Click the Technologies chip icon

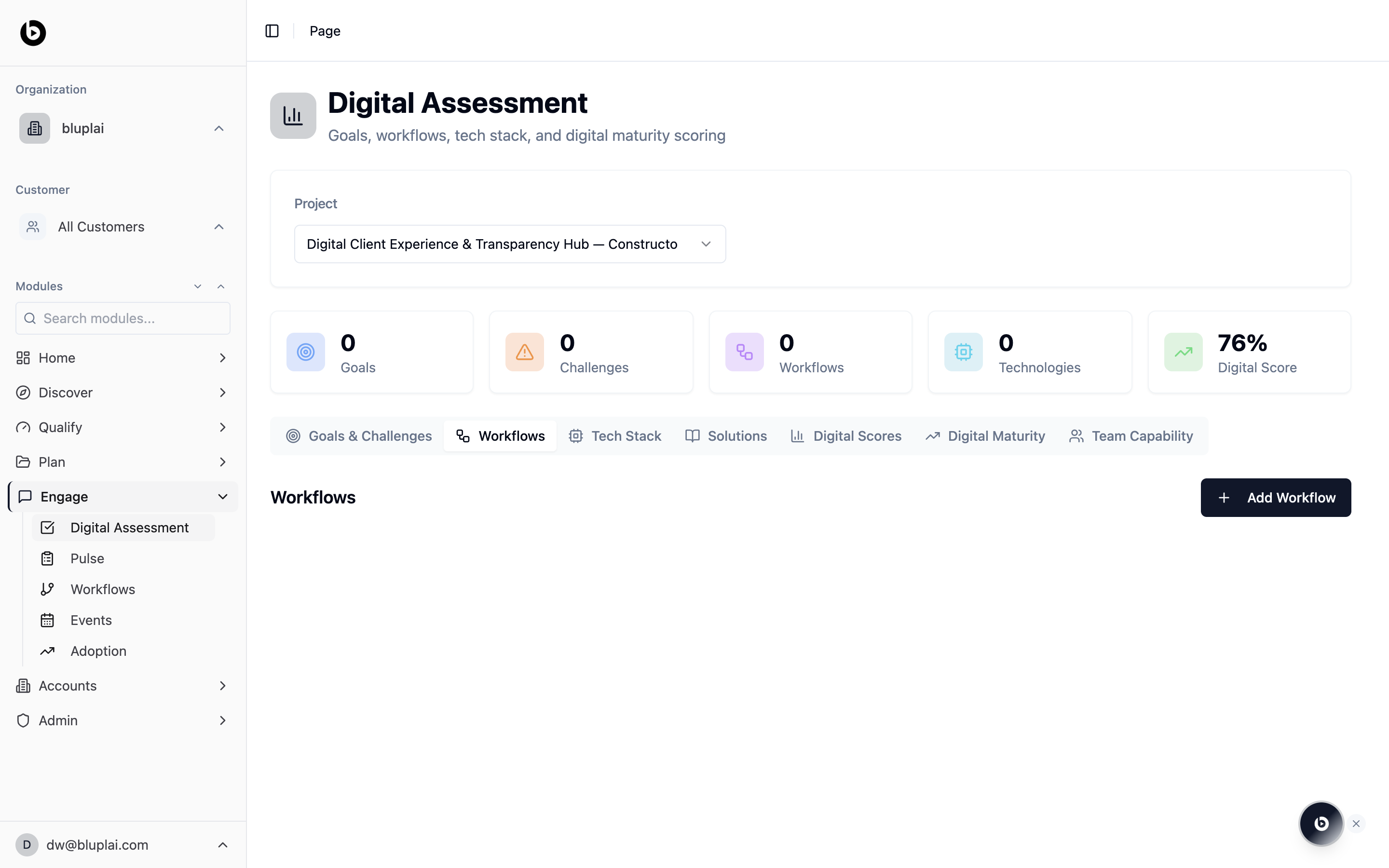[963, 352]
